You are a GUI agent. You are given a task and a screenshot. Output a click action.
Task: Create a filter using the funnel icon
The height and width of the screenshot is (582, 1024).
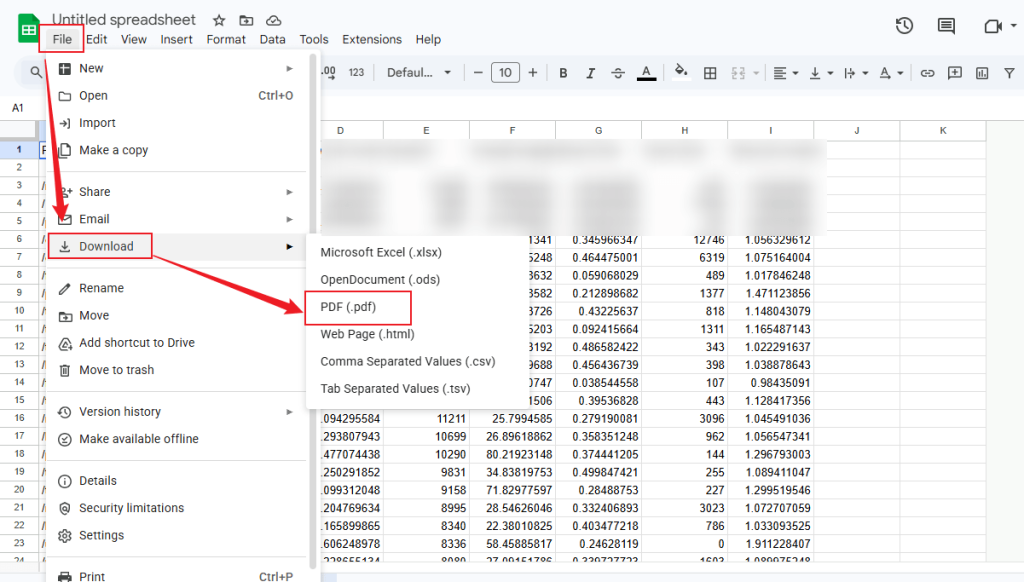(1011, 72)
